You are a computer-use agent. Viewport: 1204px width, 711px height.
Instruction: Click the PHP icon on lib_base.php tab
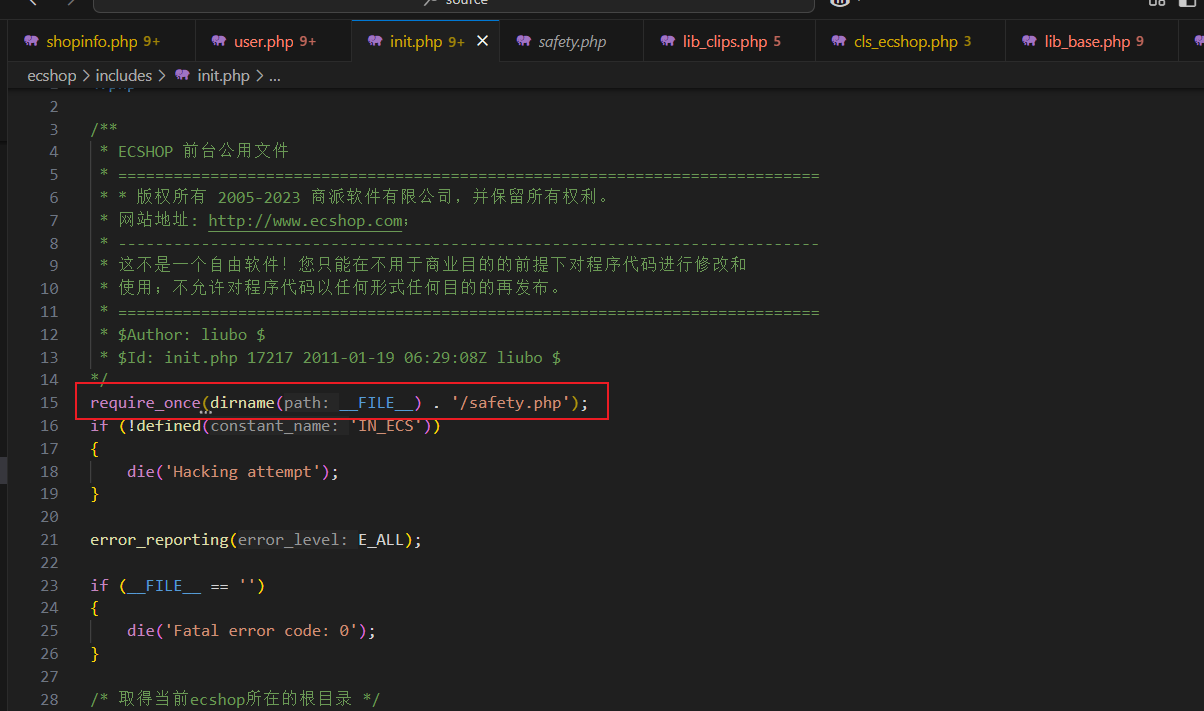pos(1029,41)
